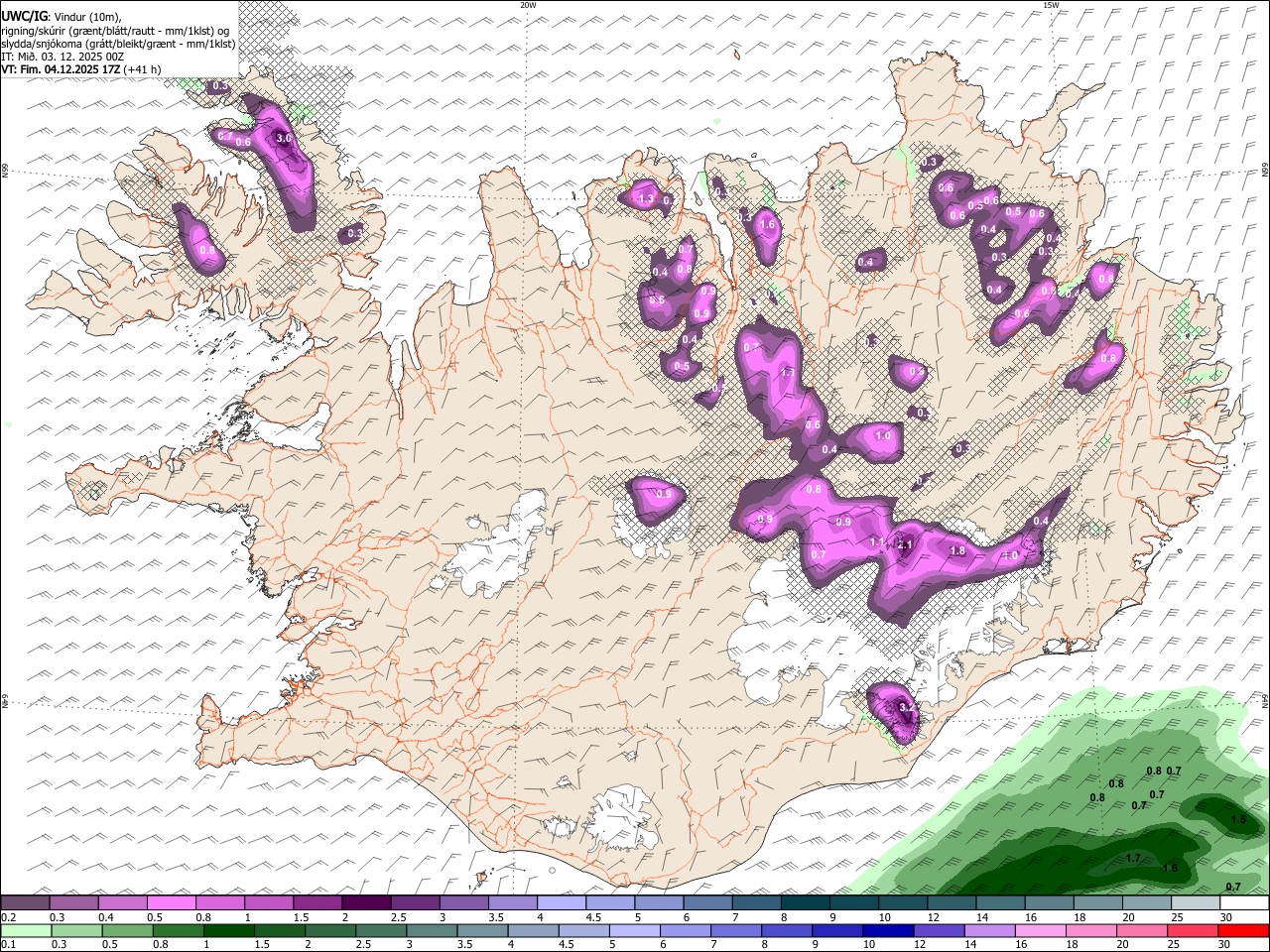Click the medium green 0.5 swatch in lower legend row

127,930
